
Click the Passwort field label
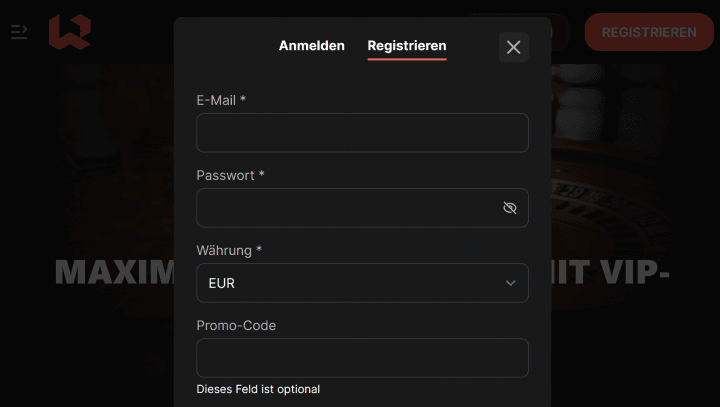click(x=230, y=175)
